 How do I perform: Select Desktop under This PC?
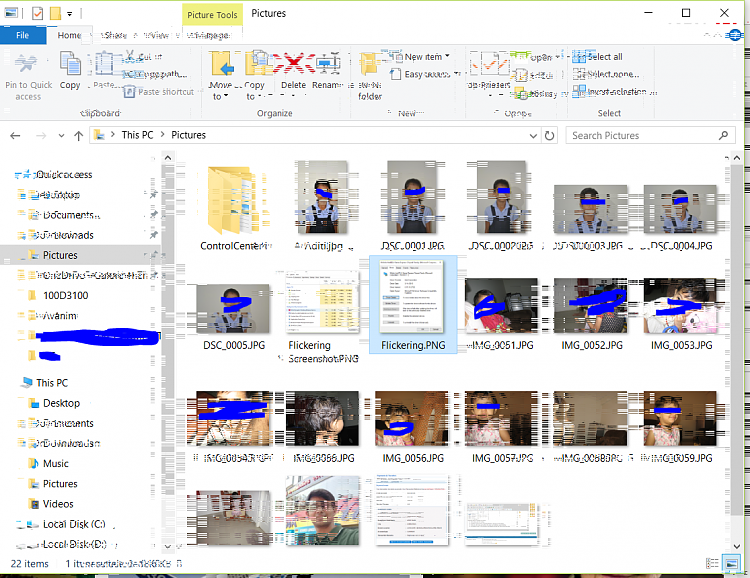coord(61,403)
